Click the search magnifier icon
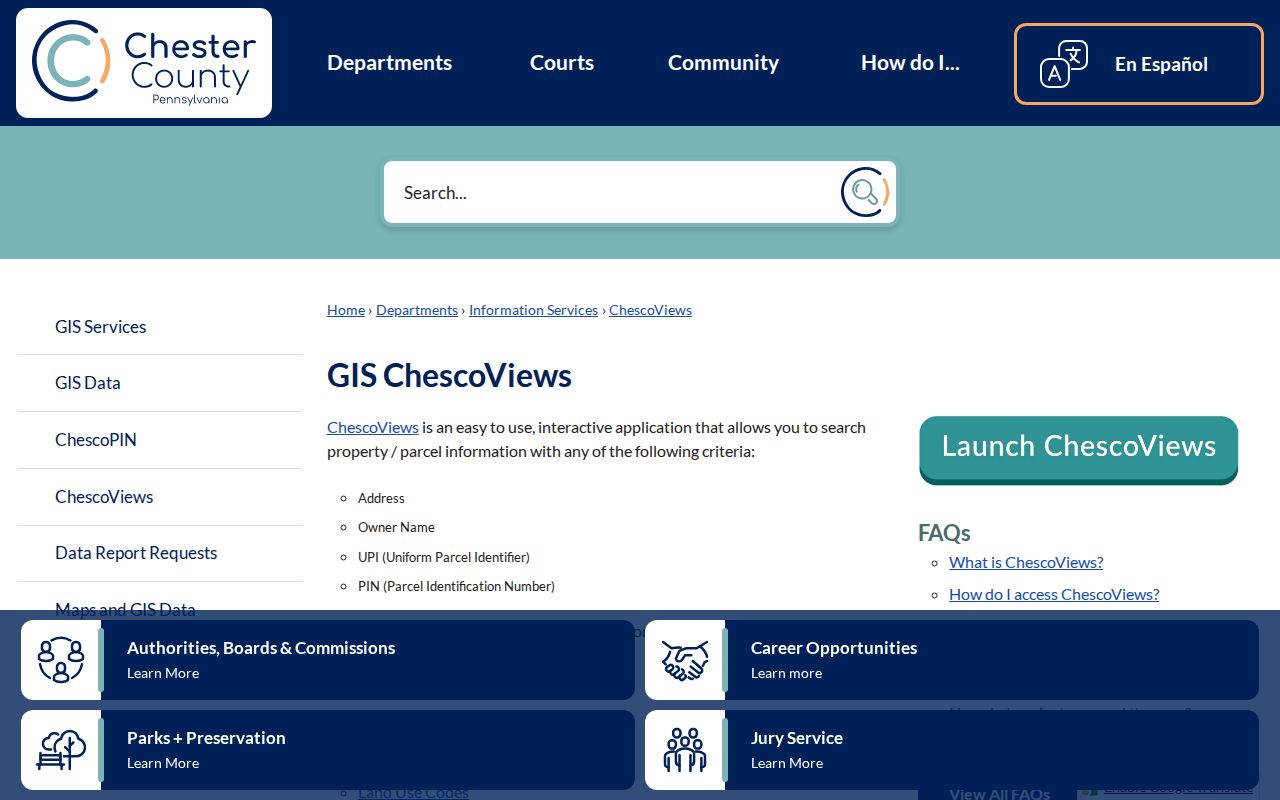1280x800 pixels. pyautogui.click(x=865, y=192)
